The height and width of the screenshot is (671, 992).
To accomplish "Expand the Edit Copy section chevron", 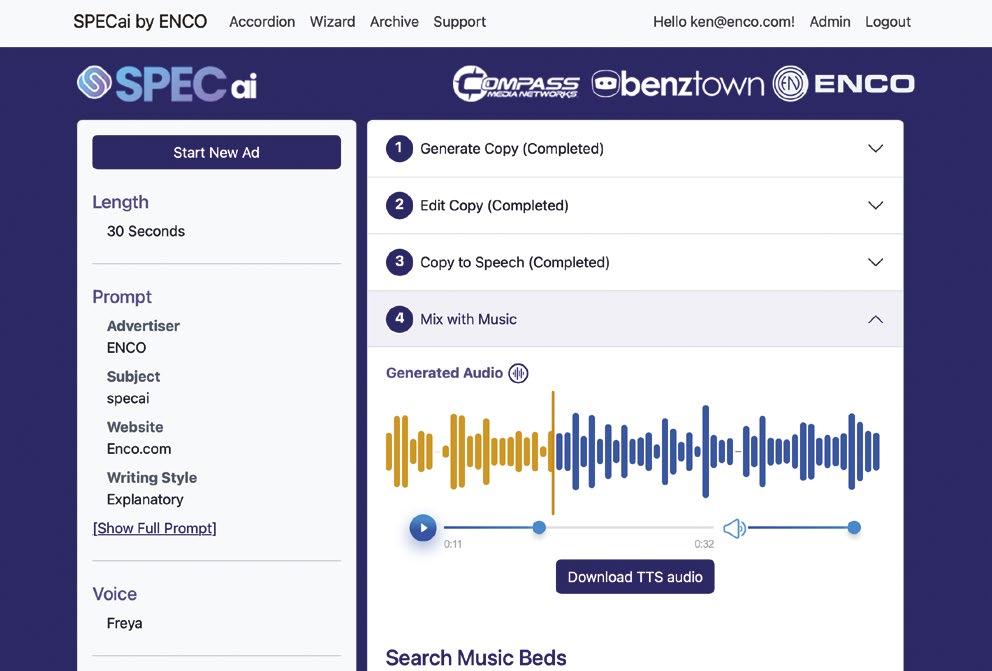I will click(876, 206).
